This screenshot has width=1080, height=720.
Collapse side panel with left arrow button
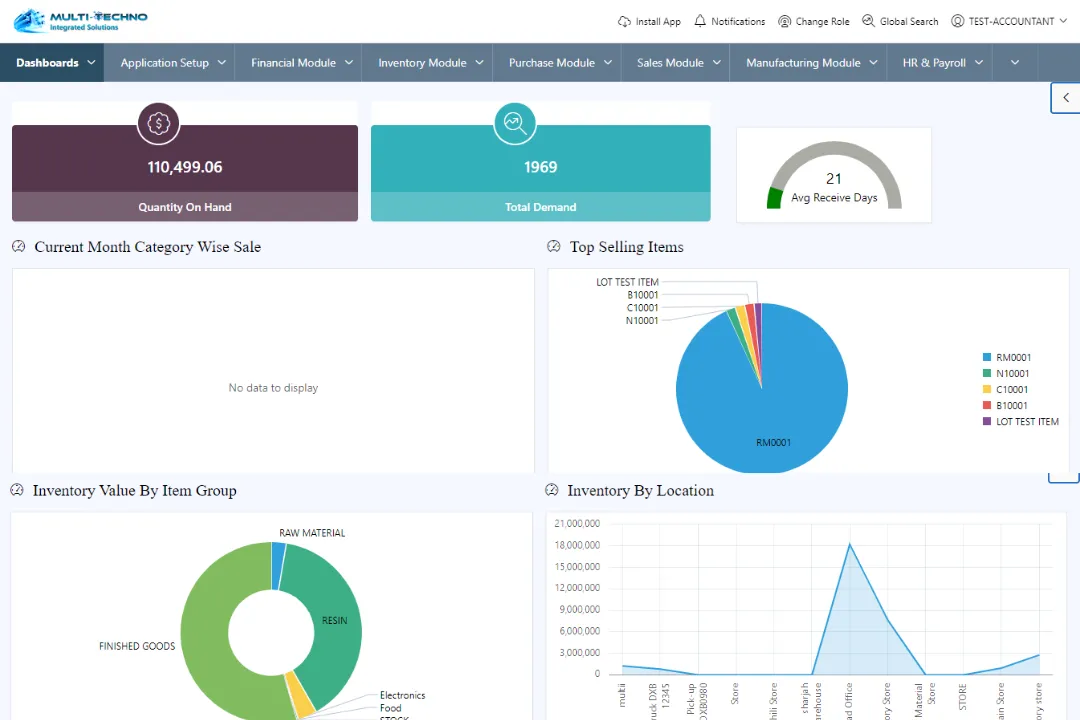click(1066, 98)
